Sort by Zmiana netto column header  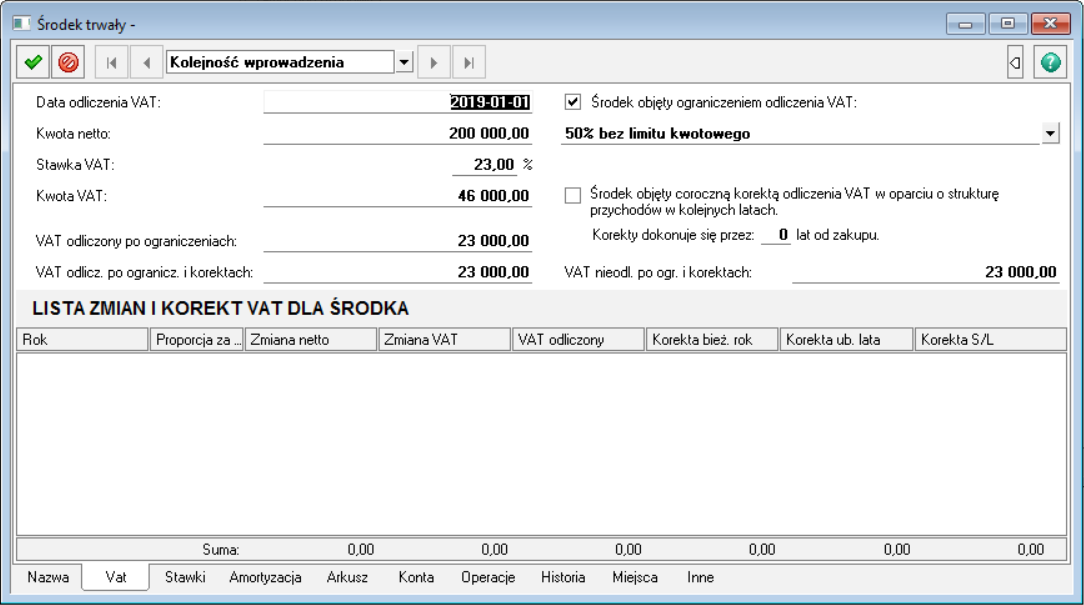[312, 340]
